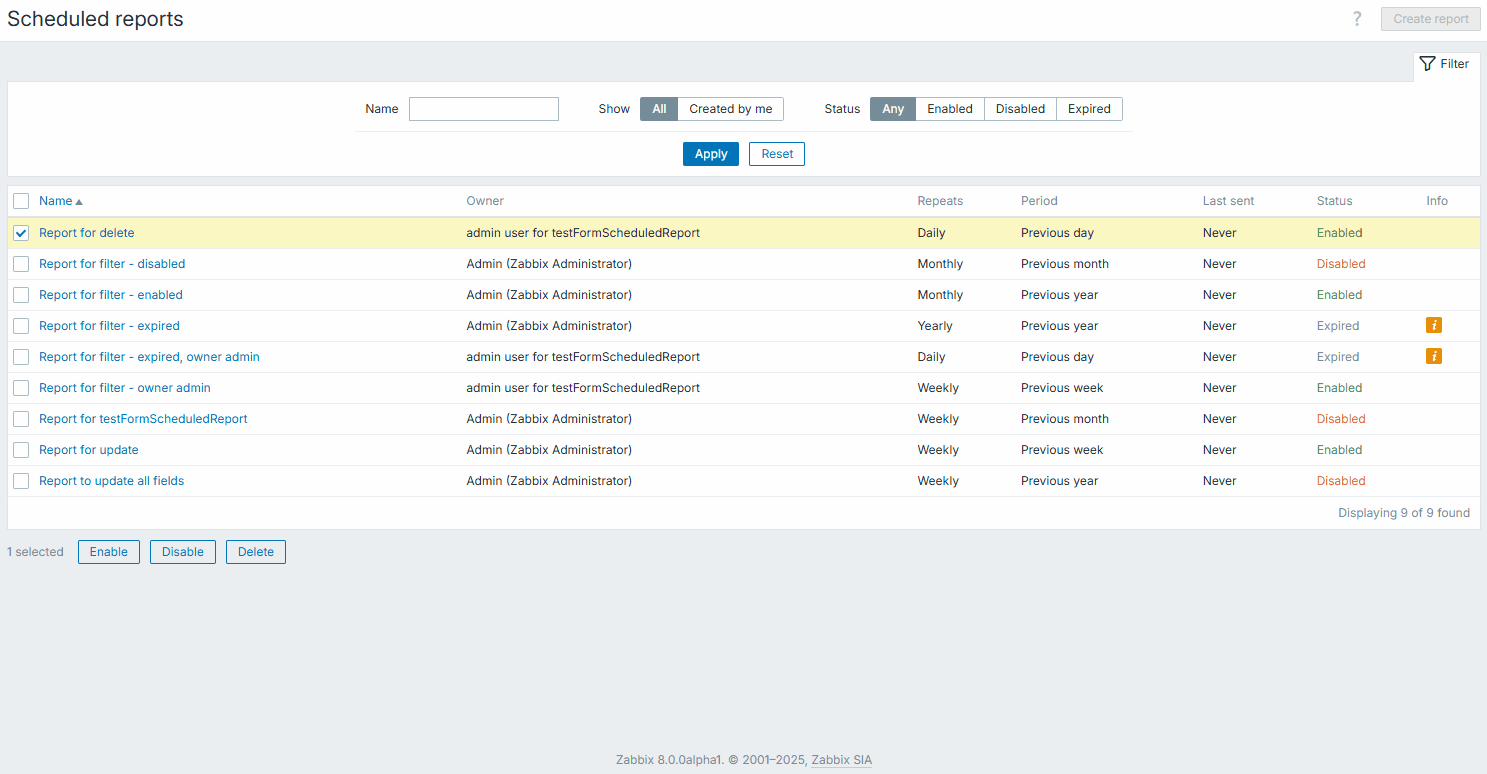Toggle the select-all checkbox in table header

tap(21, 201)
